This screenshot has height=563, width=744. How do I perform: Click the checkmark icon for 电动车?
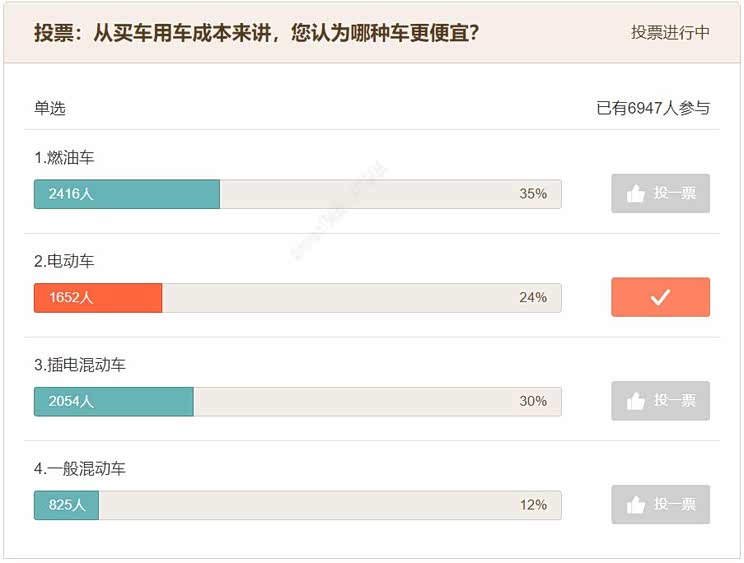[660, 297]
